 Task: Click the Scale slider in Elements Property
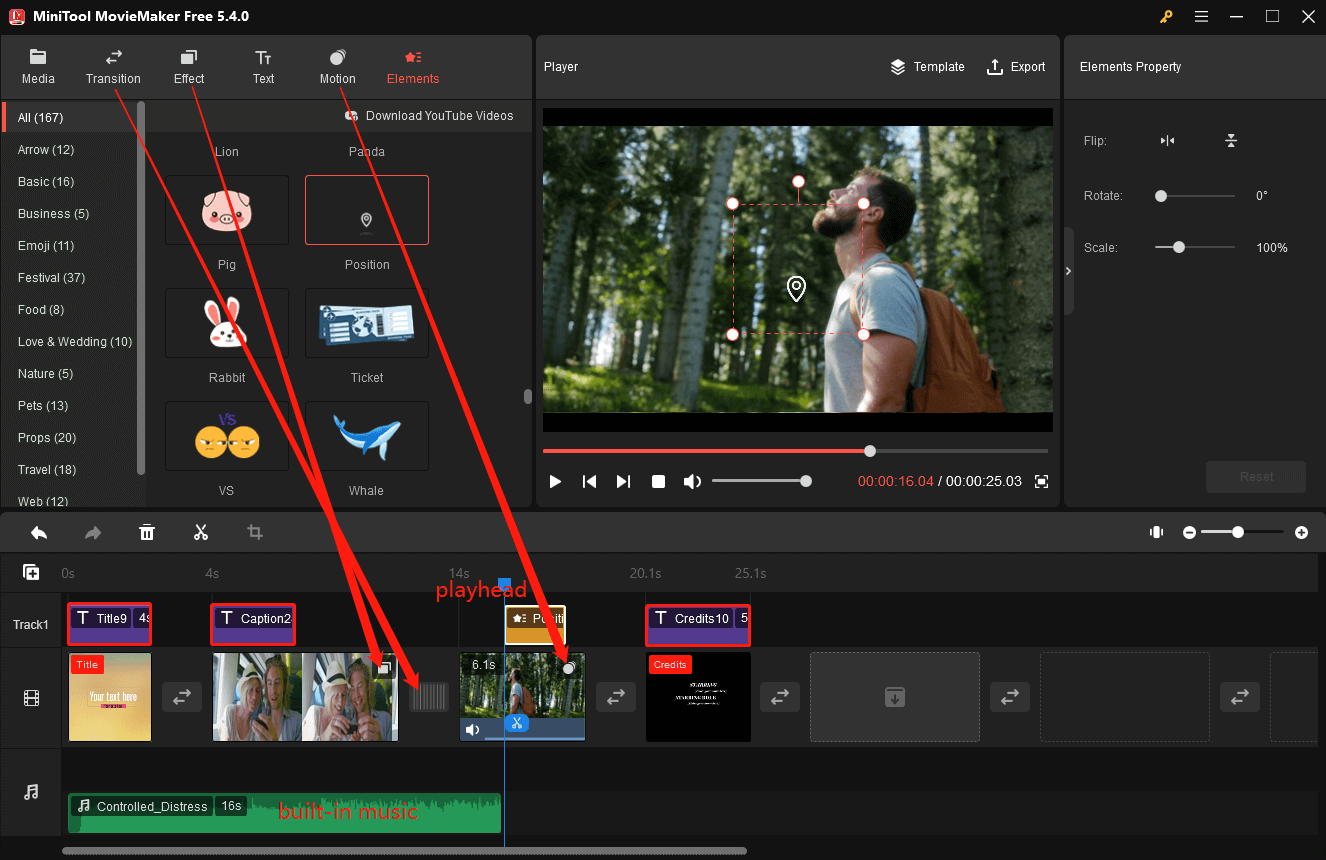[1179, 247]
